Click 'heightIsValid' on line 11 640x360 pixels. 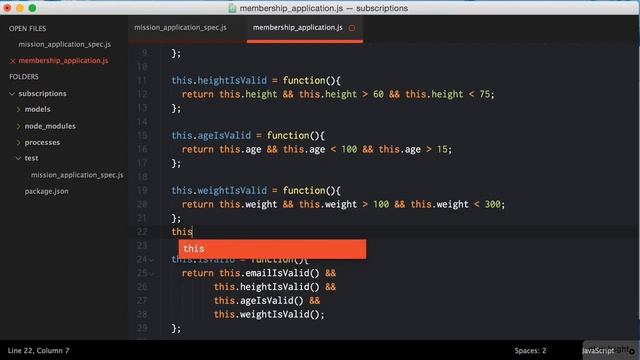pyautogui.click(x=232, y=80)
